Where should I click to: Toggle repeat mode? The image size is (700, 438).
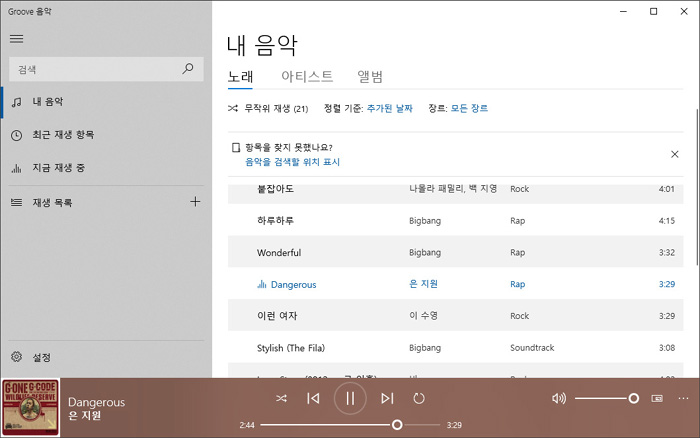[x=419, y=398]
